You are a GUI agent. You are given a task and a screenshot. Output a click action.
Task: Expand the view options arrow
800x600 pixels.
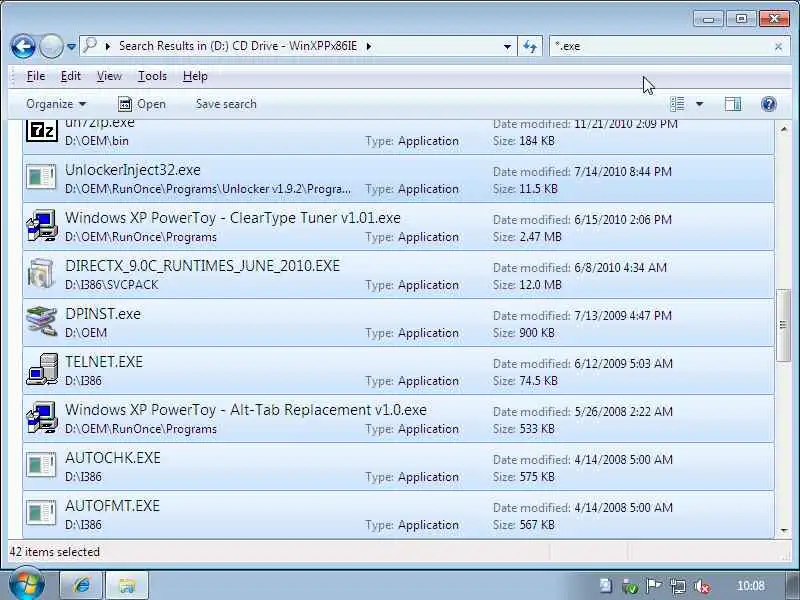click(699, 104)
